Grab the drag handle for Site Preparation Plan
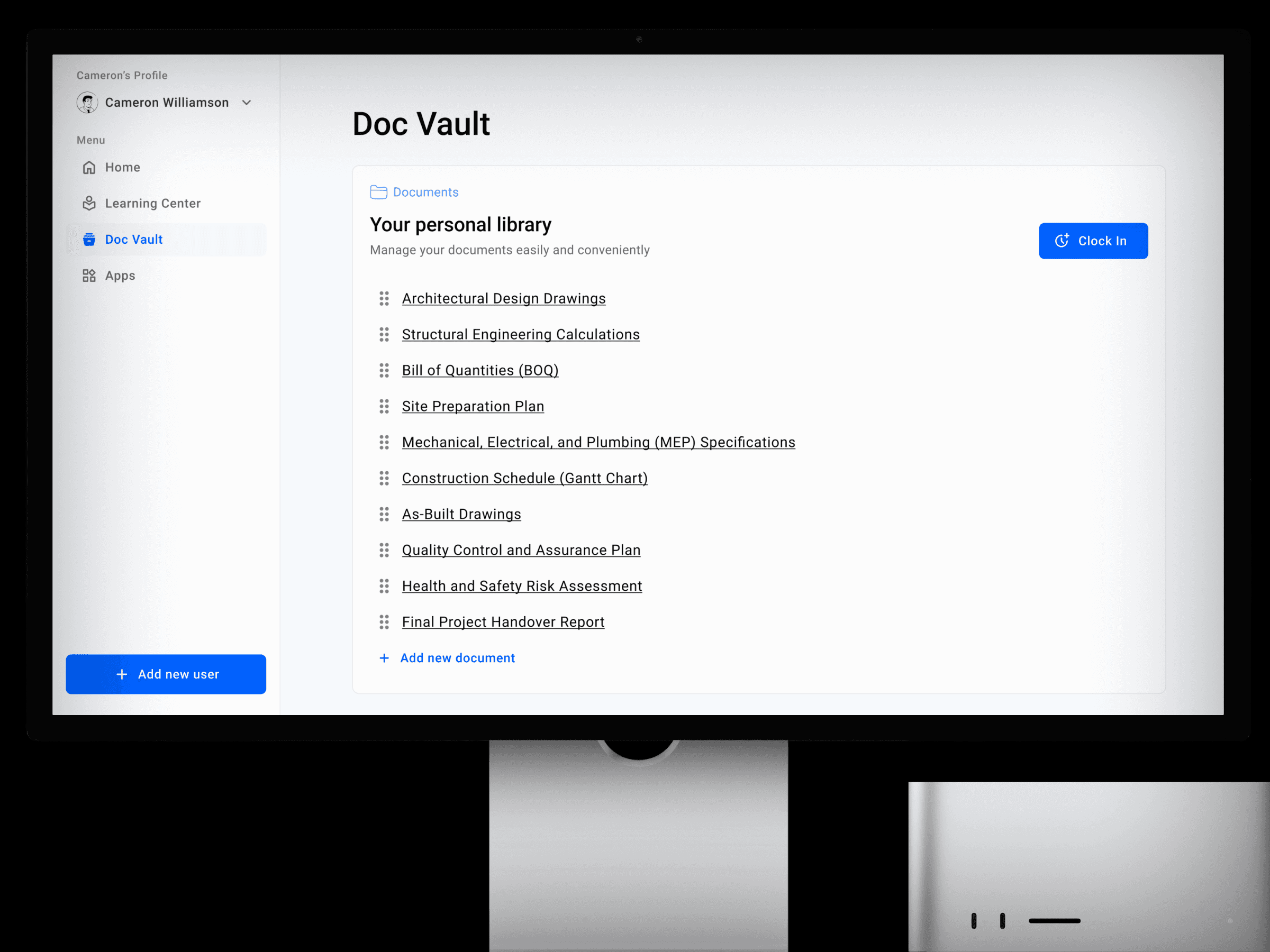 click(x=384, y=406)
